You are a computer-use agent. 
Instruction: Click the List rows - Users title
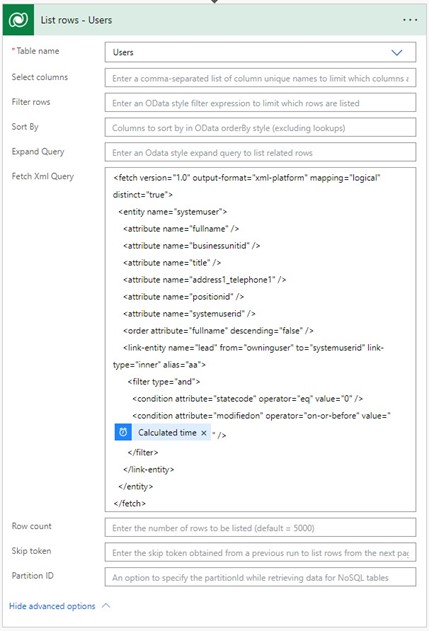pos(76,20)
